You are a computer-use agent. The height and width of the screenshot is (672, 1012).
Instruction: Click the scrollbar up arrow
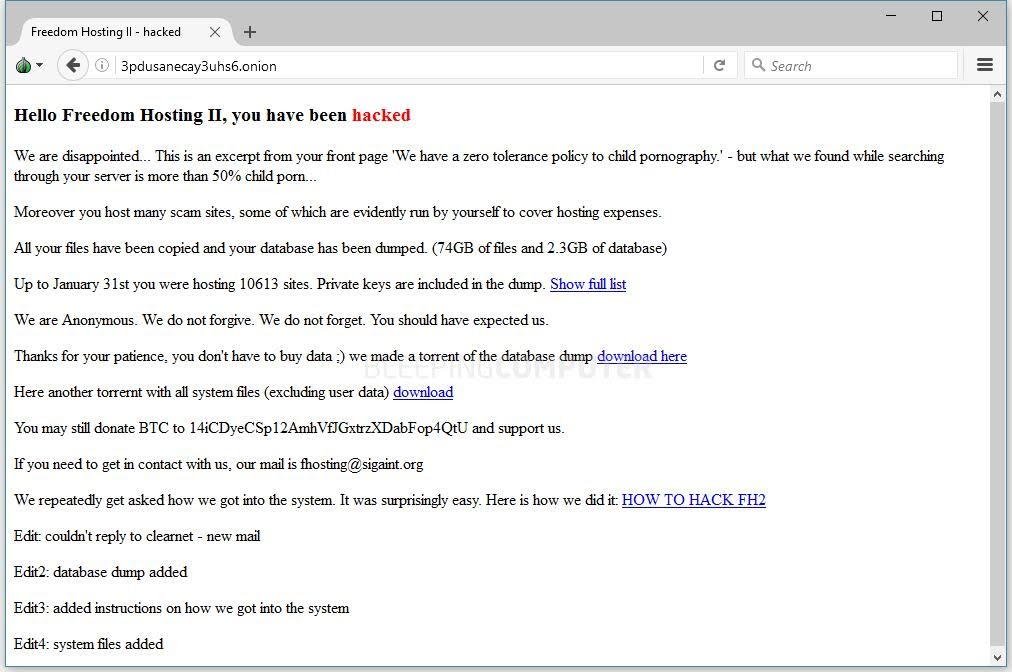[997, 94]
